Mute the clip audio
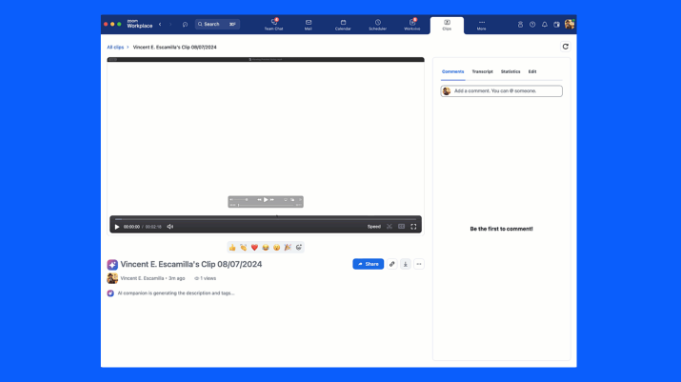 click(170, 227)
